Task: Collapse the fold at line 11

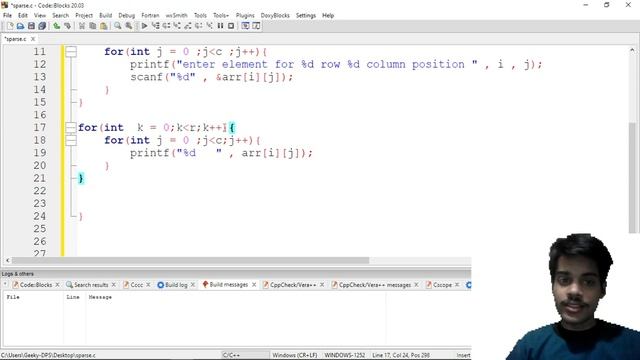Action: (x=71, y=52)
